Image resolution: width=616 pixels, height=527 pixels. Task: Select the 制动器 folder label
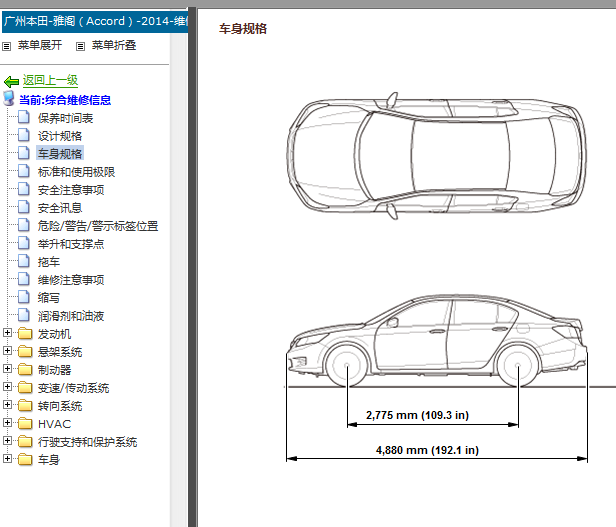[x=54, y=371]
